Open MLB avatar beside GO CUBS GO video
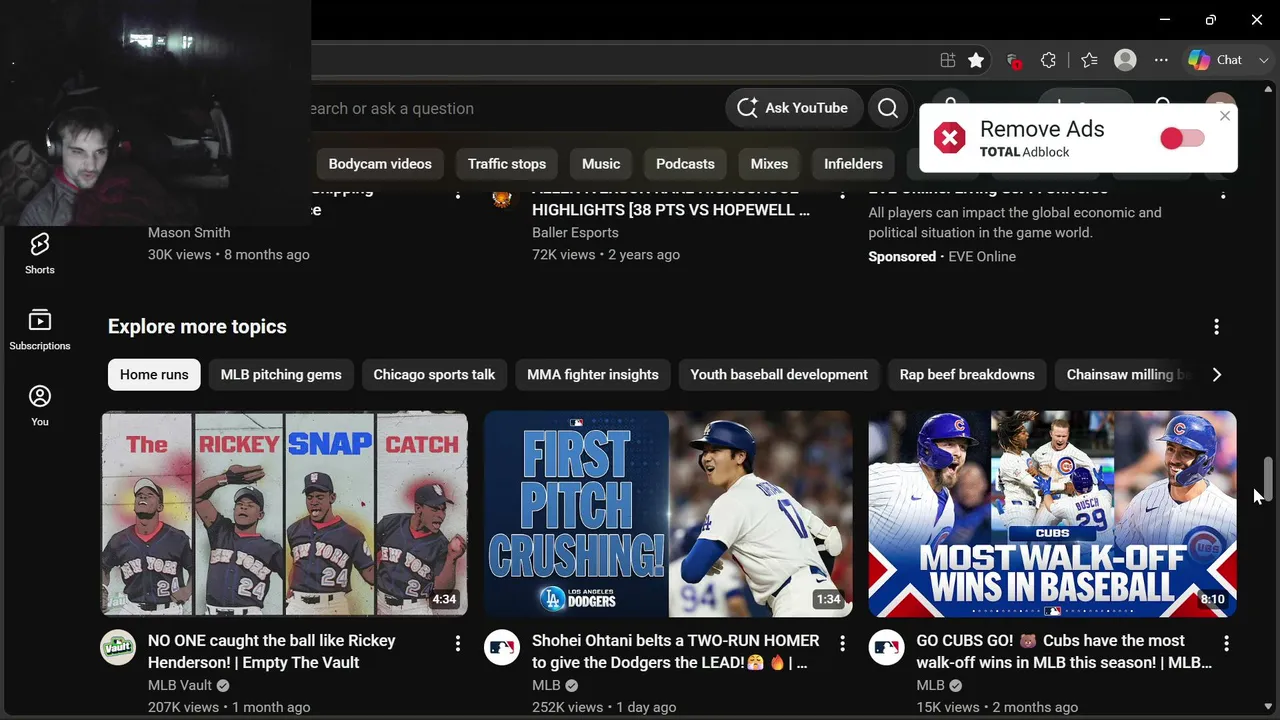The width and height of the screenshot is (1280, 720). point(886,648)
